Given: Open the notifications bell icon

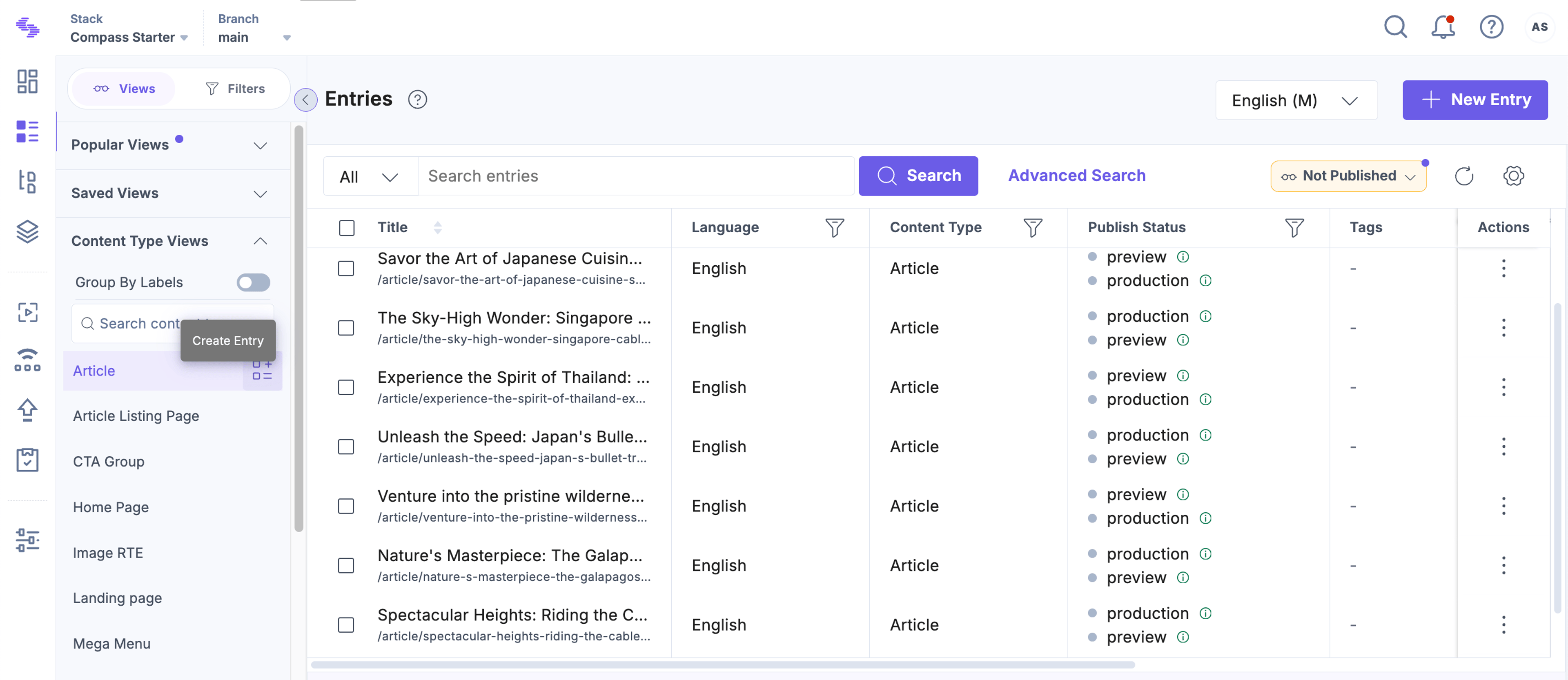Looking at the screenshot, I should click(1442, 27).
